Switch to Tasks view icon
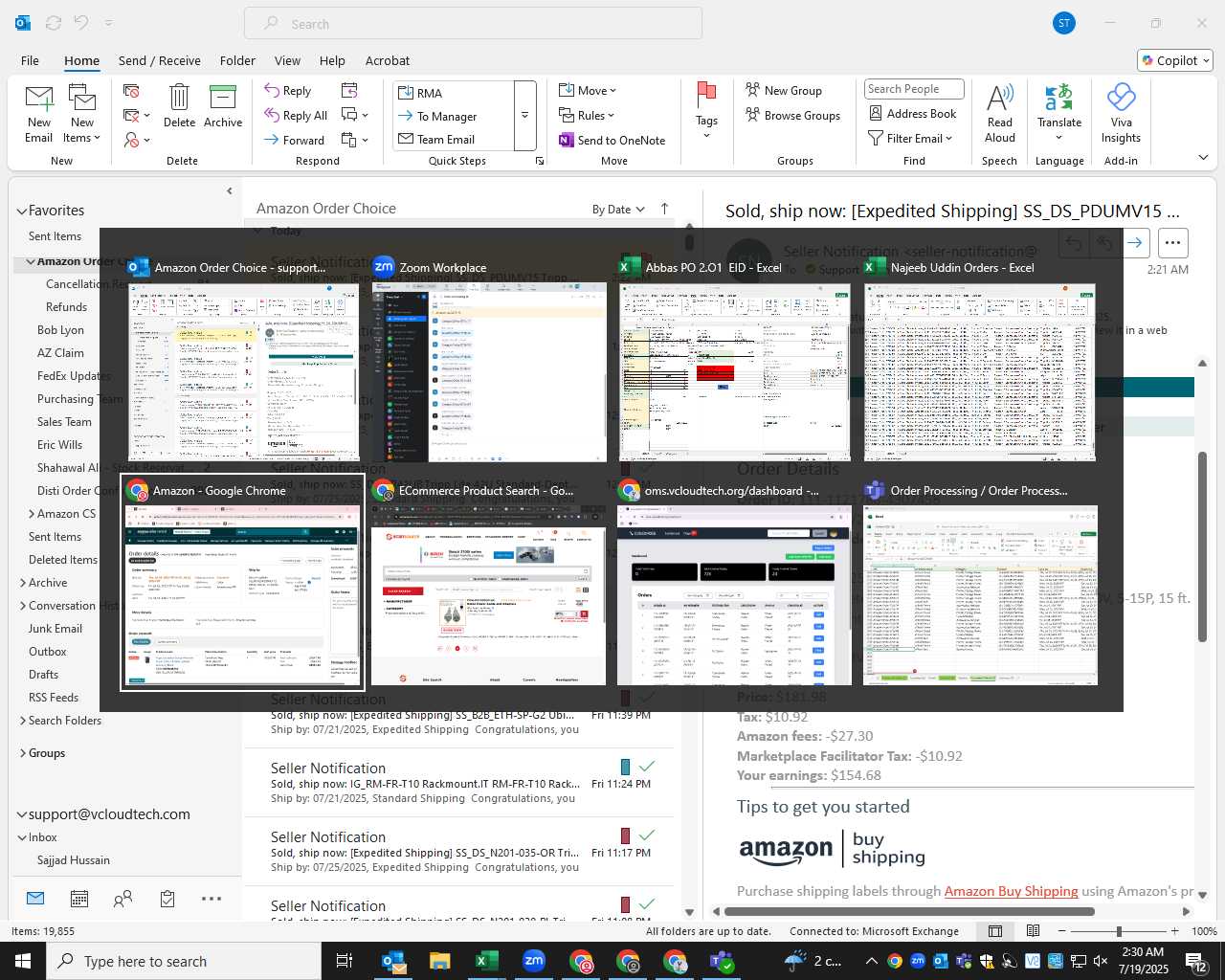 167,899
